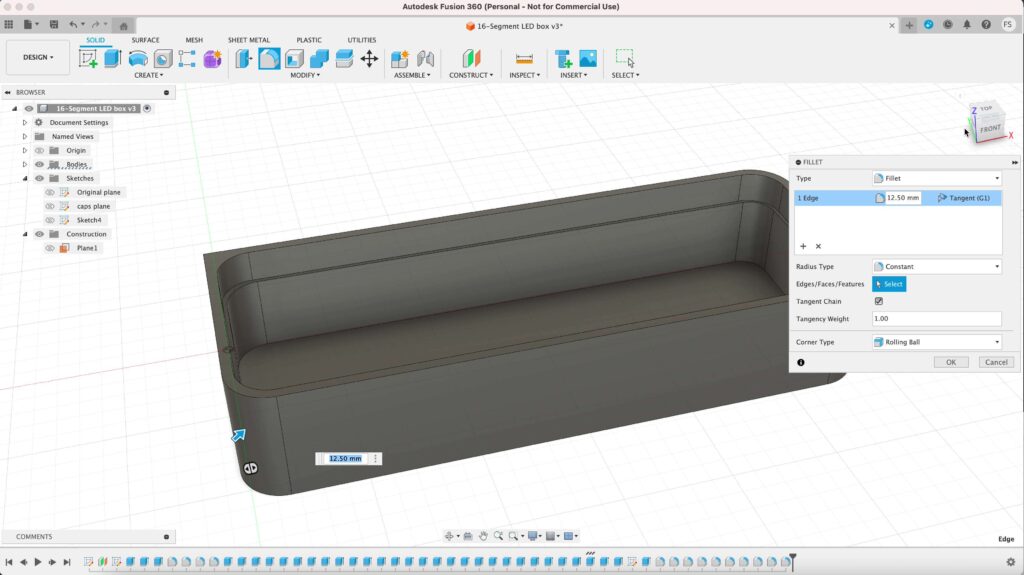Open the DESIGN workspace dropdown

38,57
